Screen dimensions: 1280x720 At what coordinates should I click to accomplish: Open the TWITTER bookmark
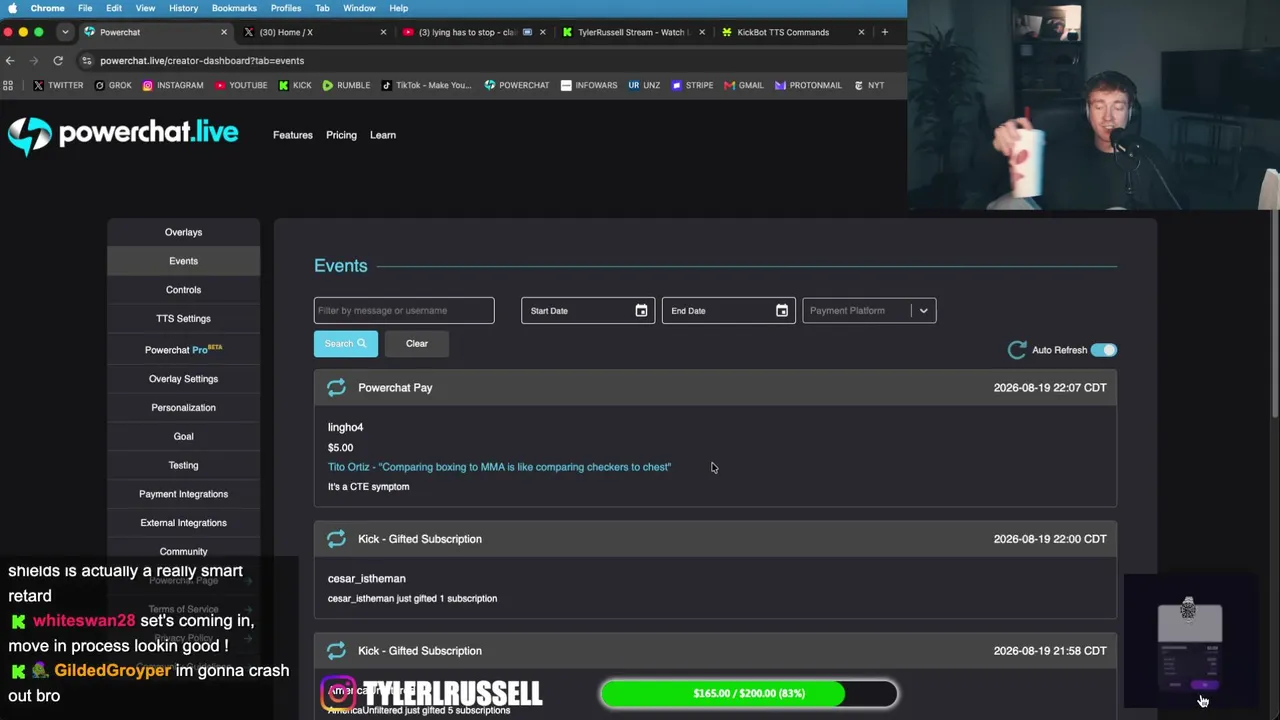[x=58, y=85]
